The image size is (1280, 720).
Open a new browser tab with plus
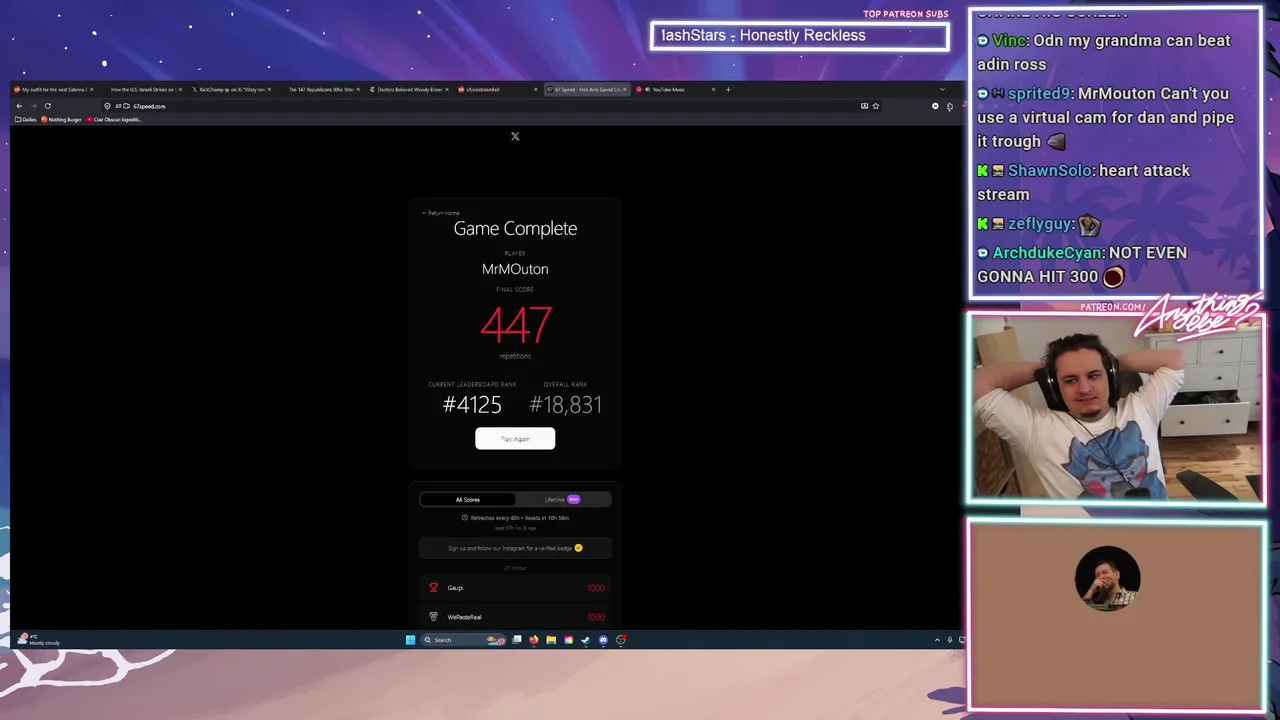click(x=728, y=89)
